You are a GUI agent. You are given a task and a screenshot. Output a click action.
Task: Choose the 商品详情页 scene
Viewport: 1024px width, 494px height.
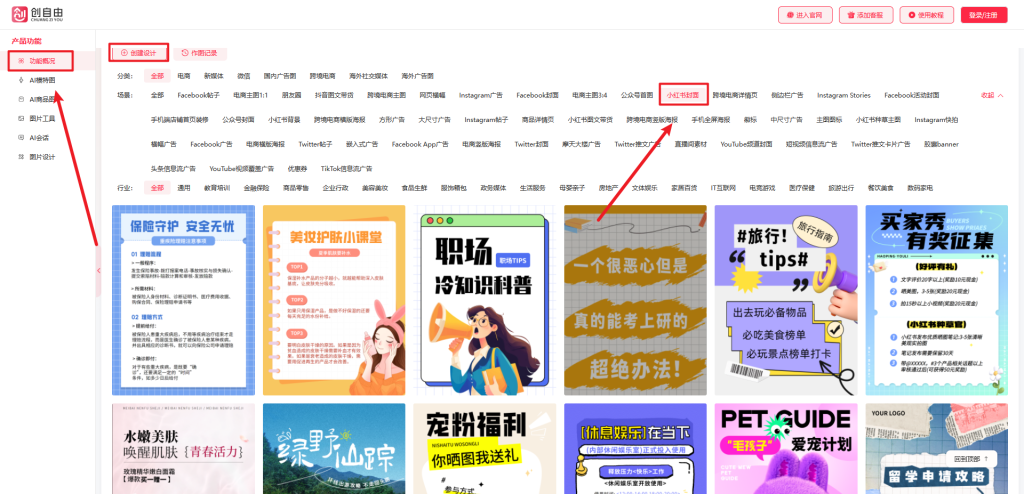tap(538, 120)
